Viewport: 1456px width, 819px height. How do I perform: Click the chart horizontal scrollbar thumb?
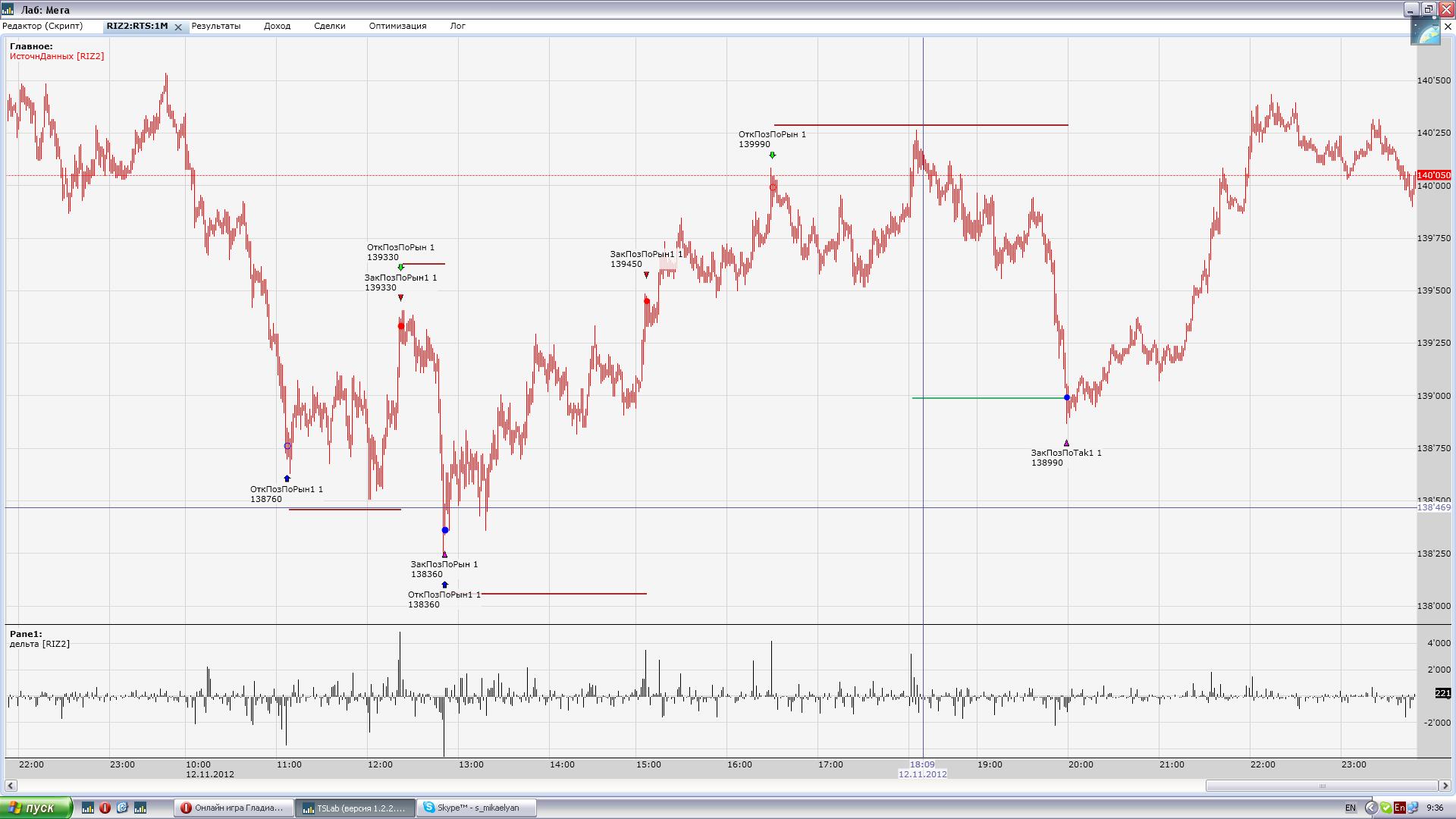point(1321,786)
